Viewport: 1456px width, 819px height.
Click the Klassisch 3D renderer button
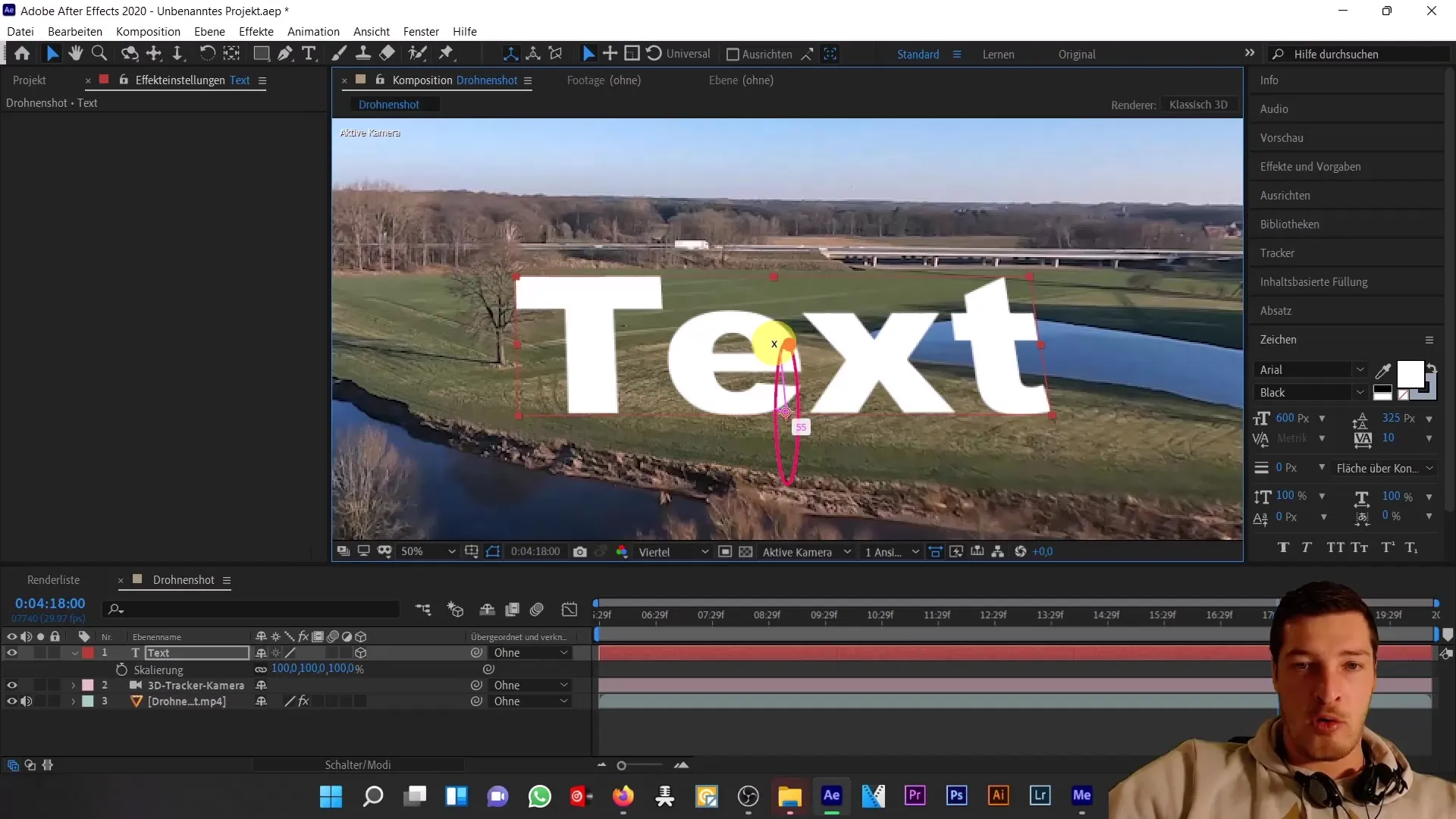1198,105
